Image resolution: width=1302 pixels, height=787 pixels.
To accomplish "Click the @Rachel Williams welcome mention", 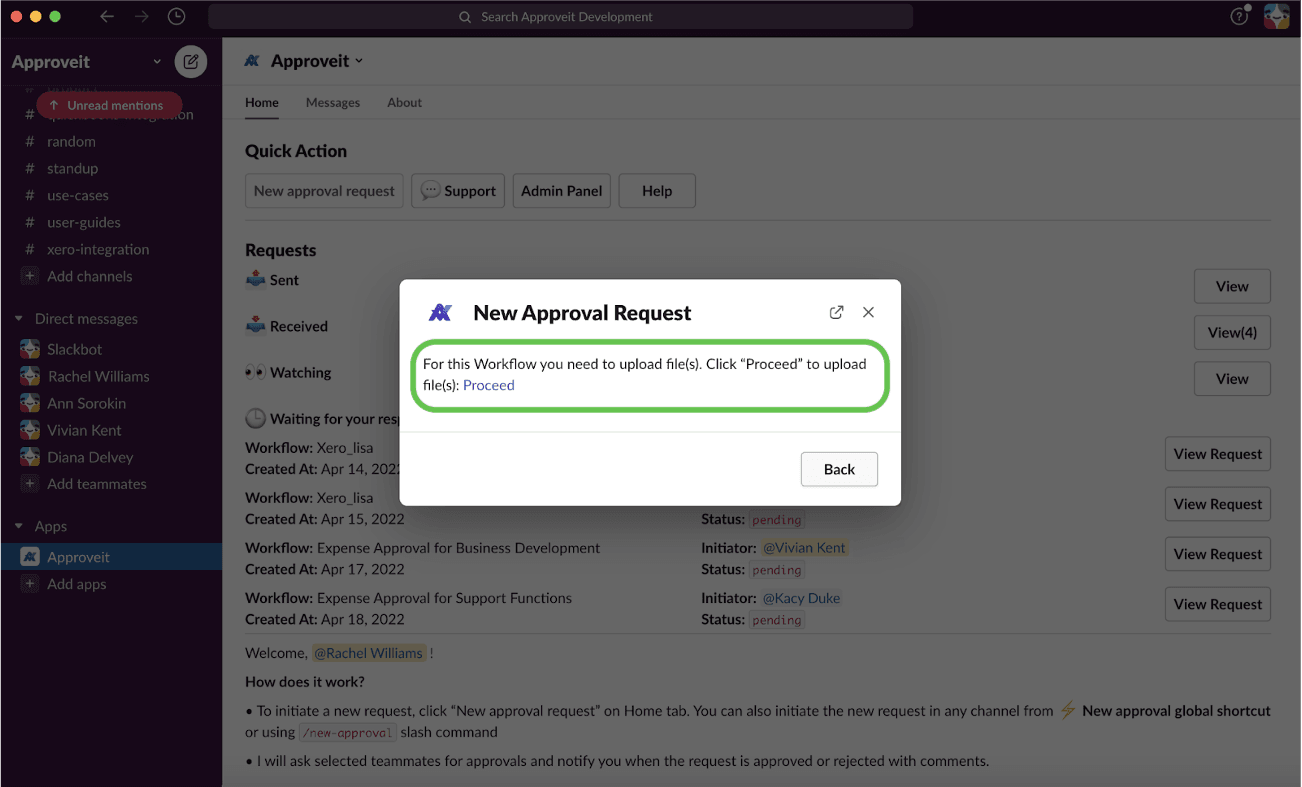I will 369,653.
